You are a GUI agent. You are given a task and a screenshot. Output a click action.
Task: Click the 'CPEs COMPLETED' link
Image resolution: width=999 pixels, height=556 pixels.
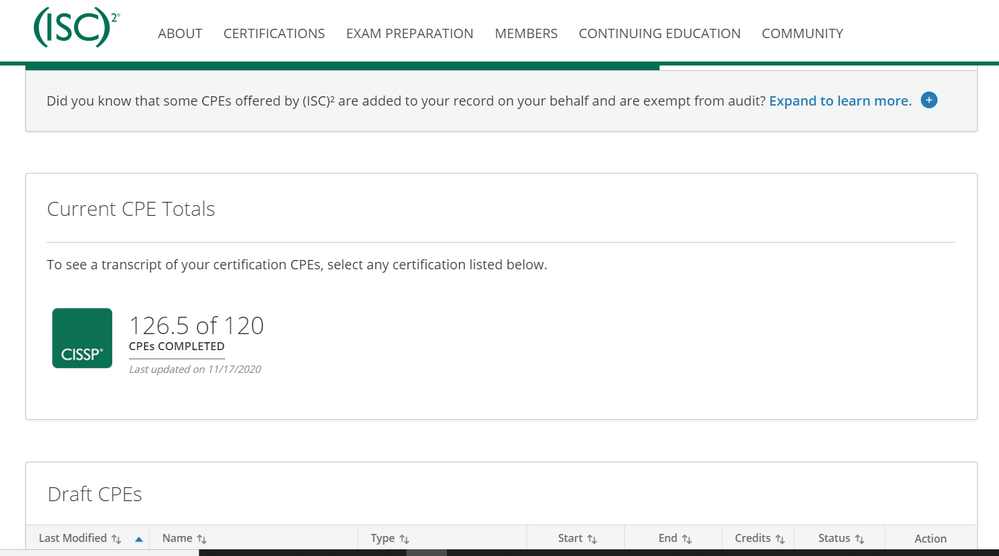(x=176, y=346)
